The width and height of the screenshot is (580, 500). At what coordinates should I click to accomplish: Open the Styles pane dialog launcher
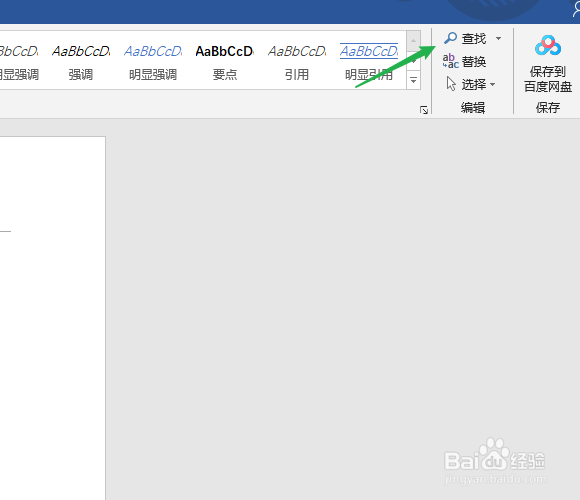pos(424,110)
